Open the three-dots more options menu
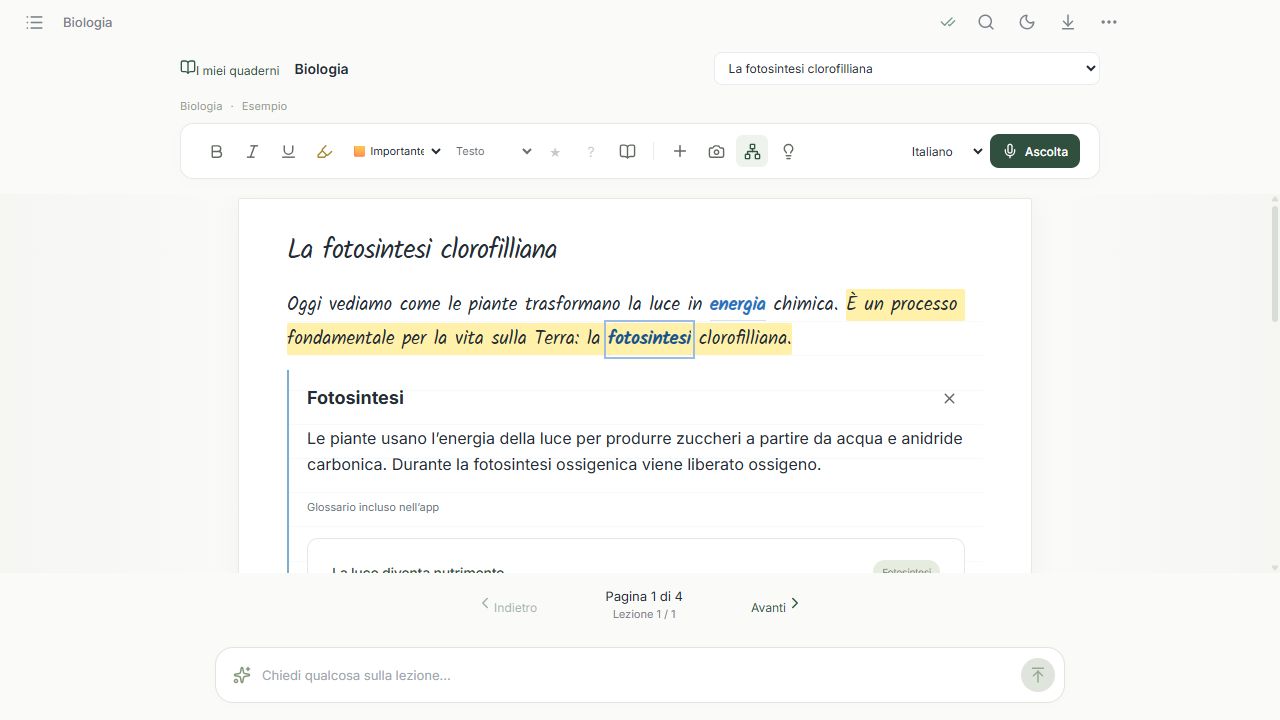The width and height of the screenshot is (1280, 720). [1109, 22]
